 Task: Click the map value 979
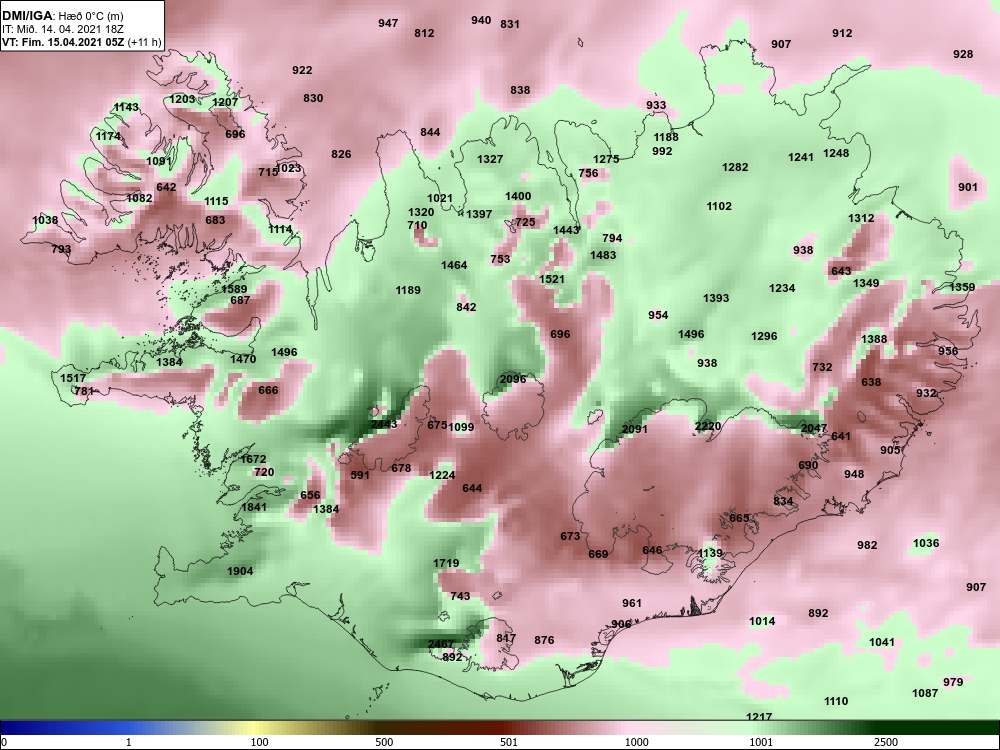(953, 682)
